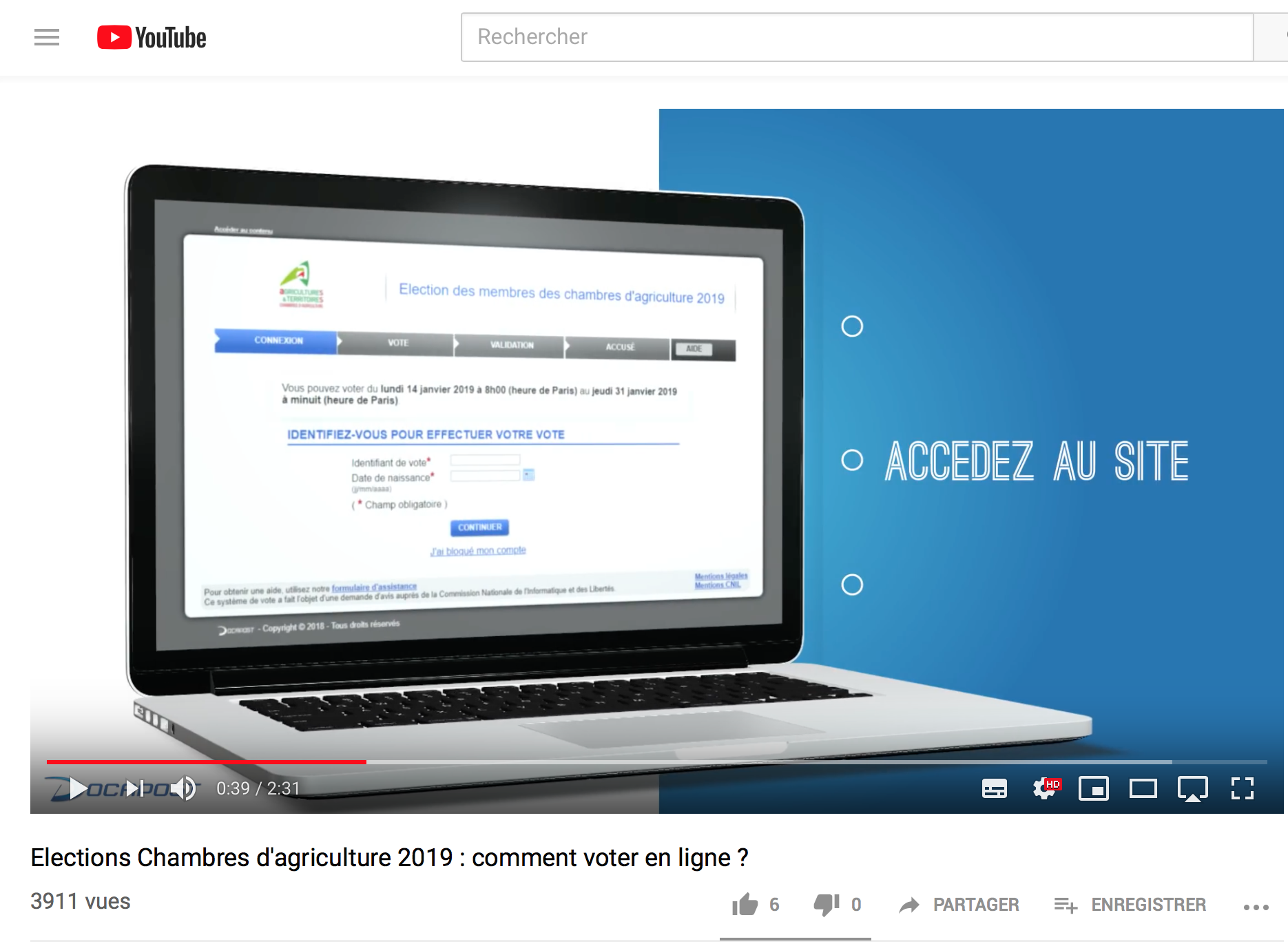Toggle subtitles with the captions icon
This screenshot has width=1288, height=946.
click(994, 788)
